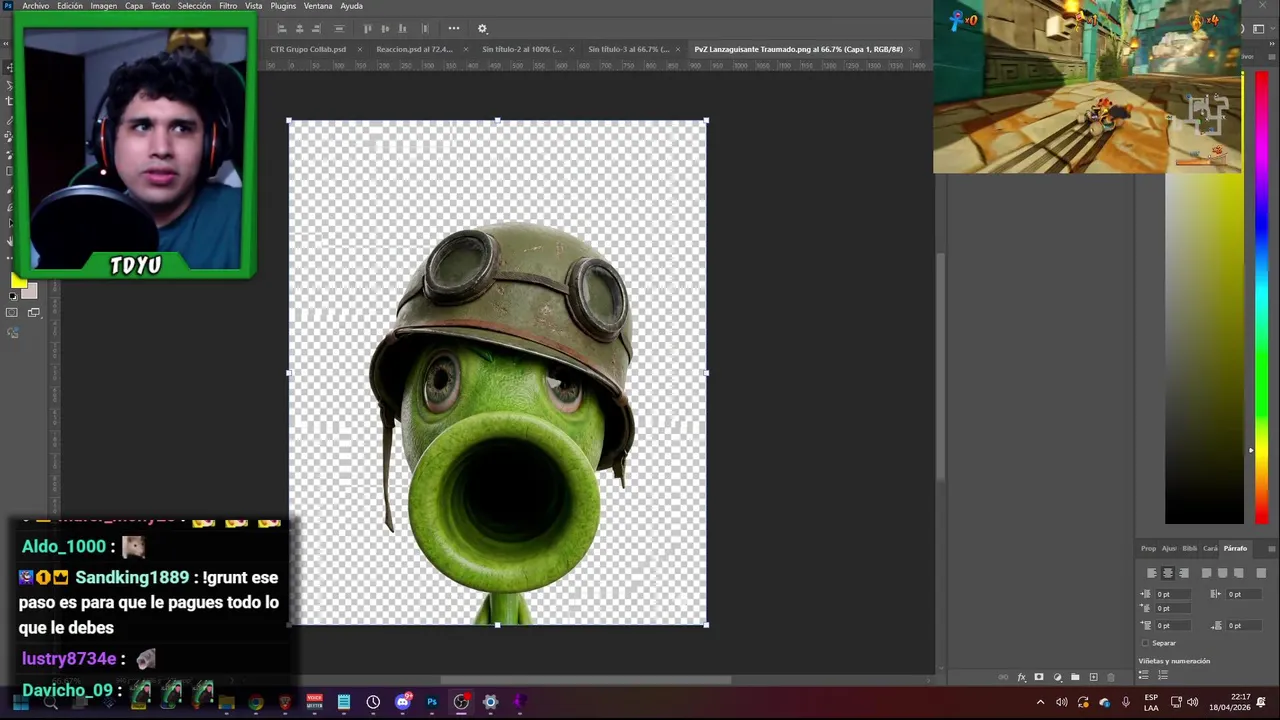Switch to Ajus panel tab

[x=1169, y=548]
